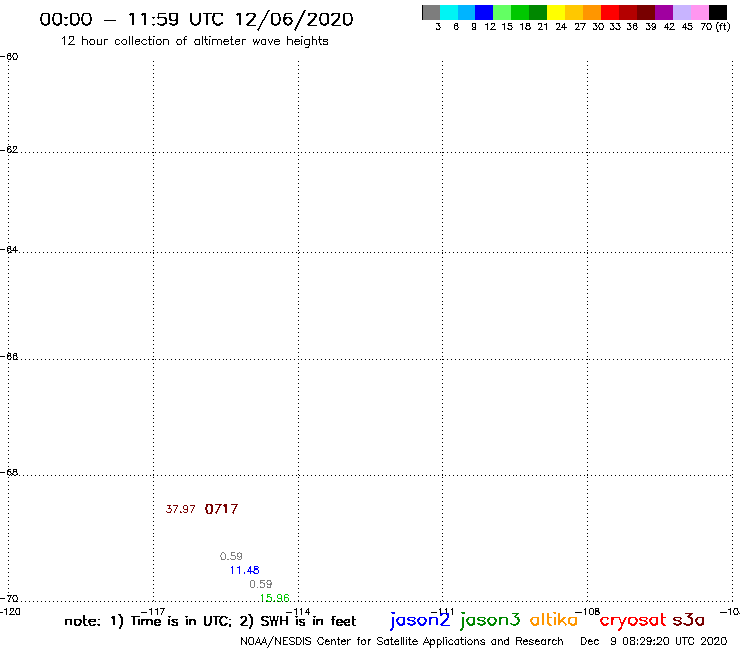
Task: Click the legend scale number 33
Action: pyautogui.click(x=615, y=27)
